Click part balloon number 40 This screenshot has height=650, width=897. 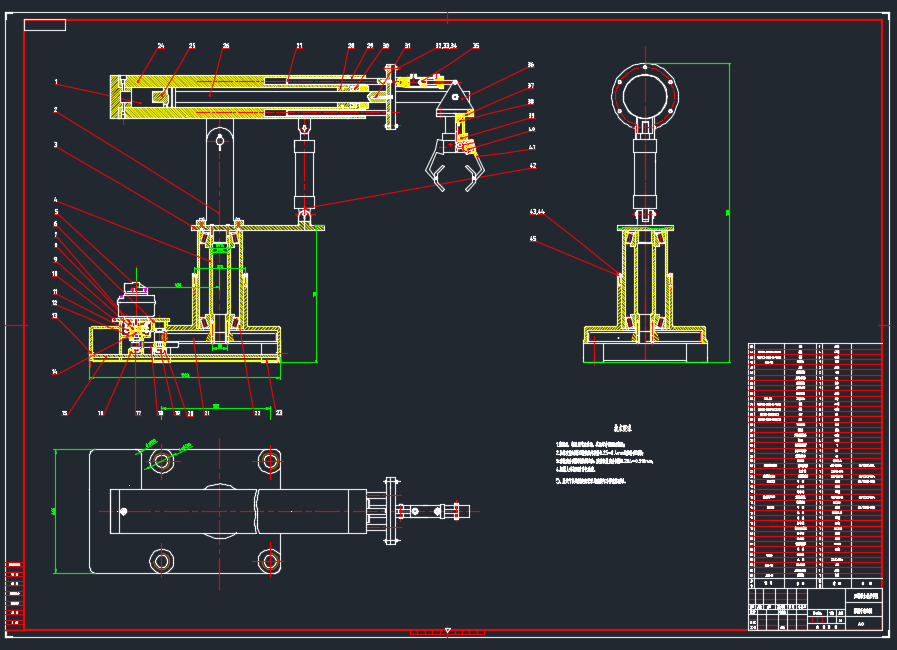[531, 130]
